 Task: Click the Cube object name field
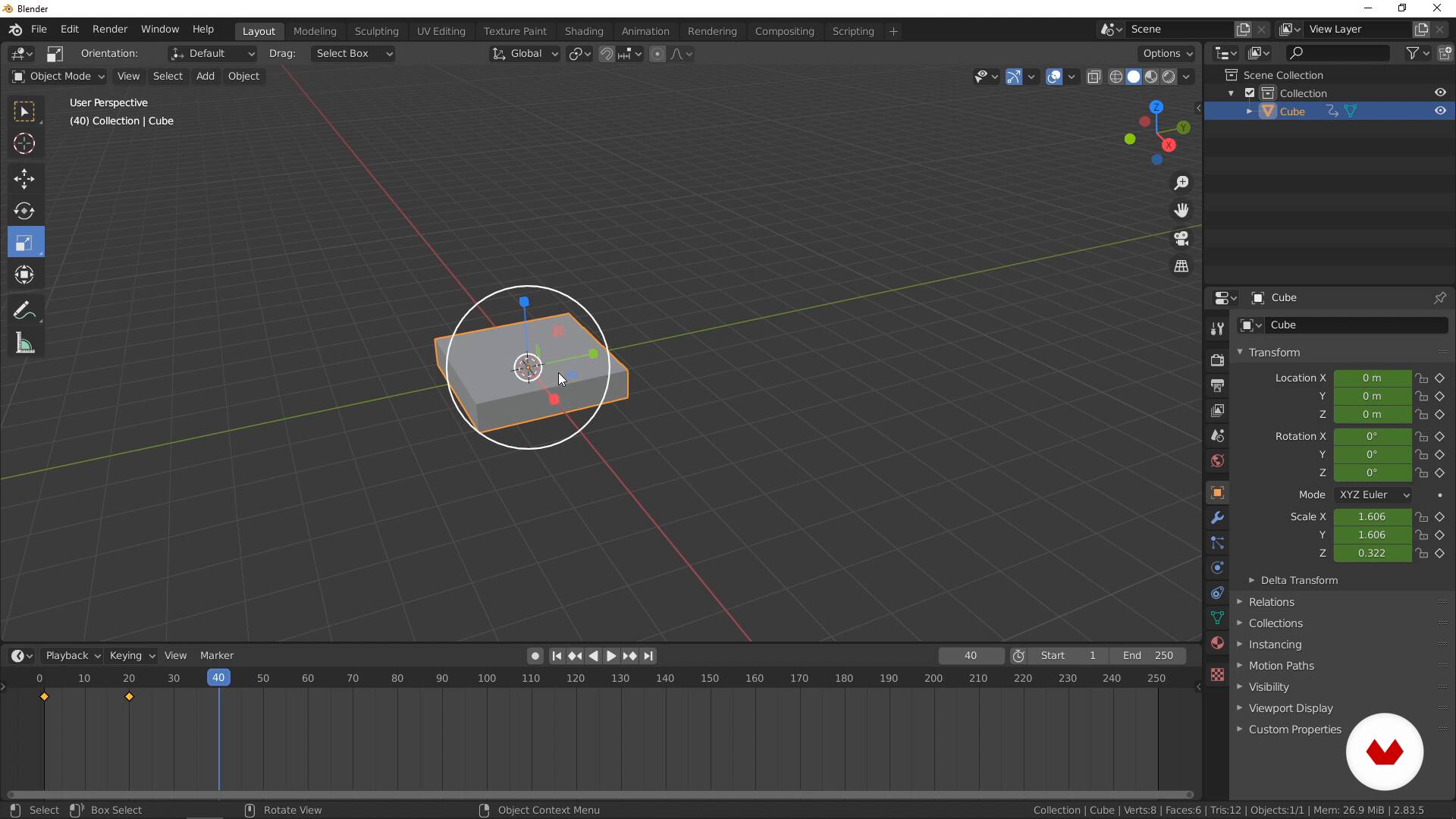tap(1357, 325)
